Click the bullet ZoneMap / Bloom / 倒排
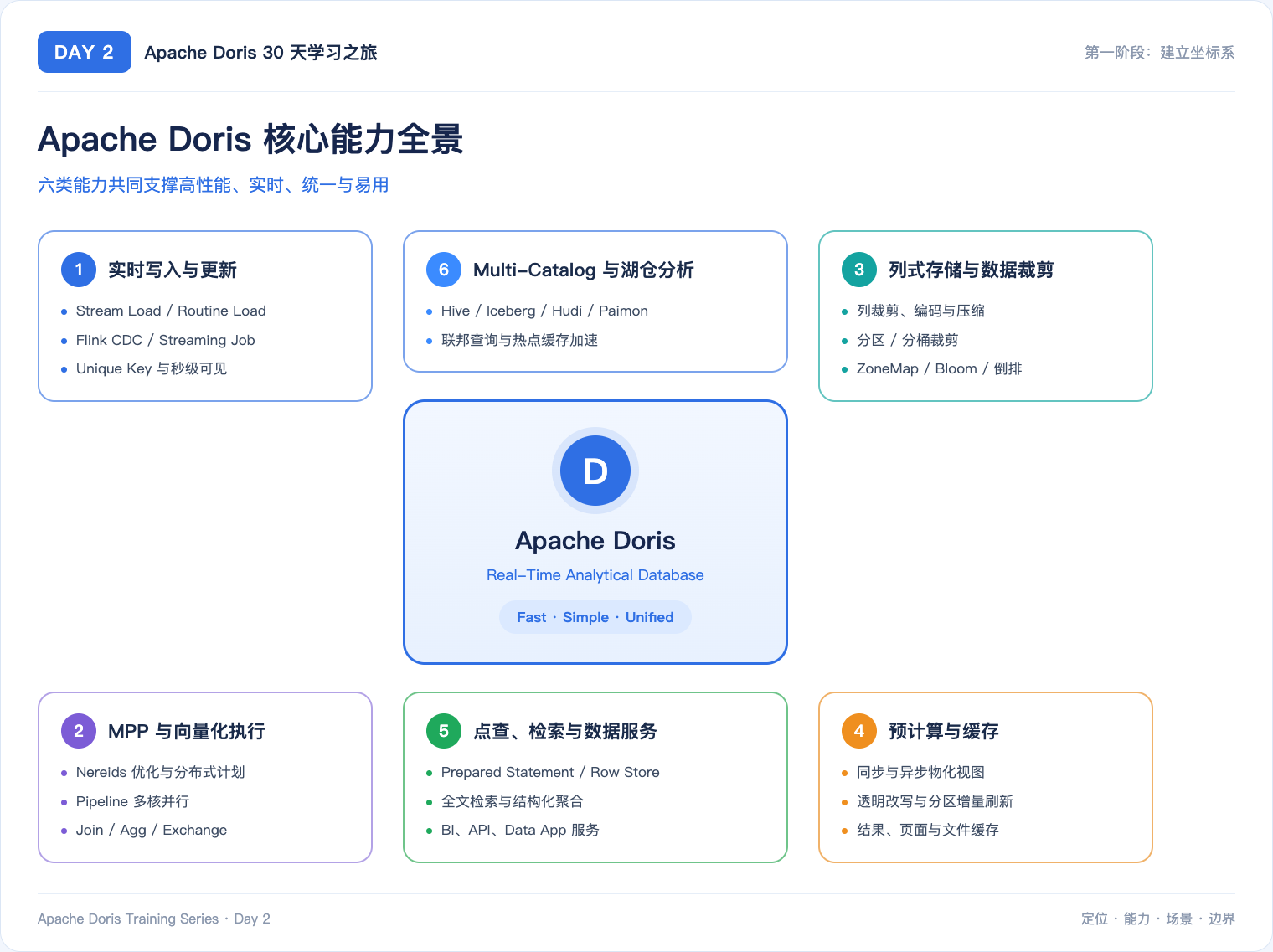This screenshot has height=952, width=1273. coord(939,368)
